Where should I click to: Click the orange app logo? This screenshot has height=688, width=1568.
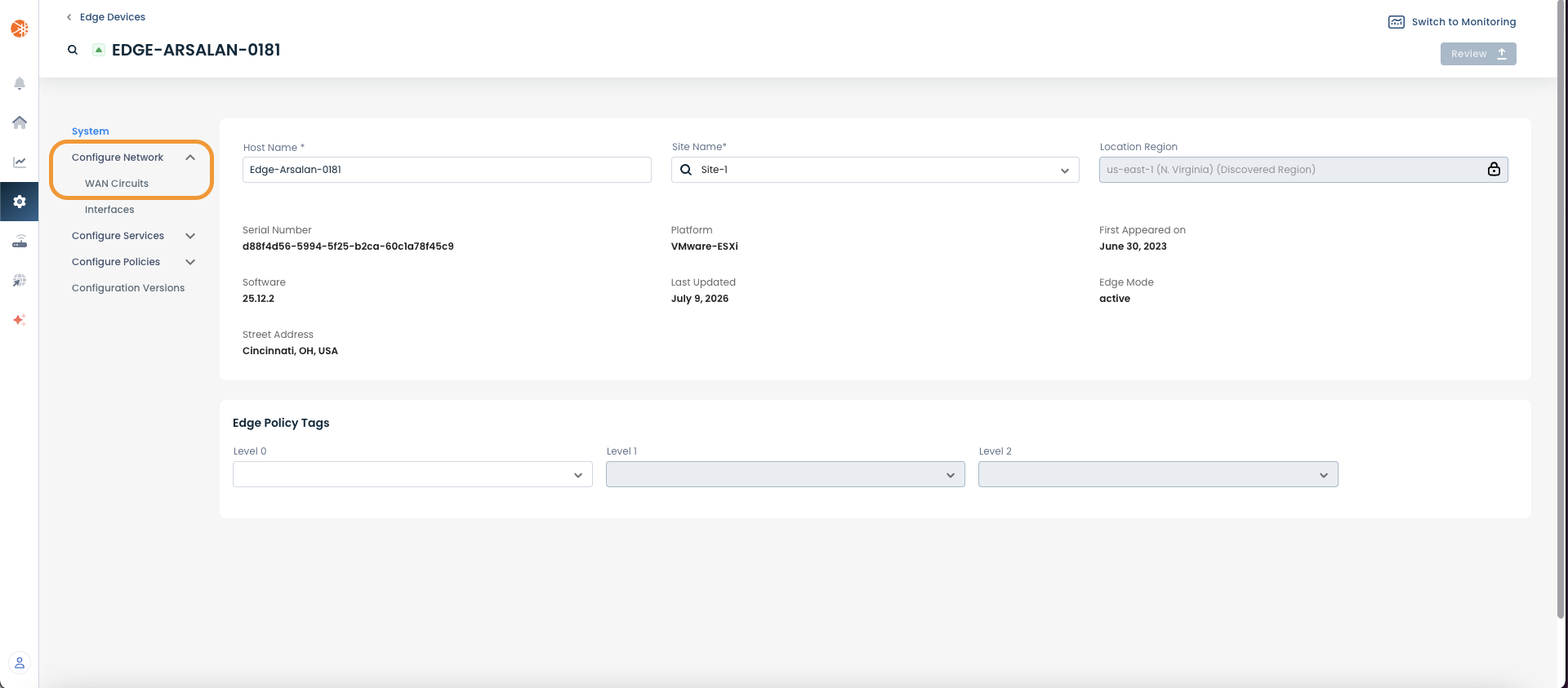click(20, 29)
